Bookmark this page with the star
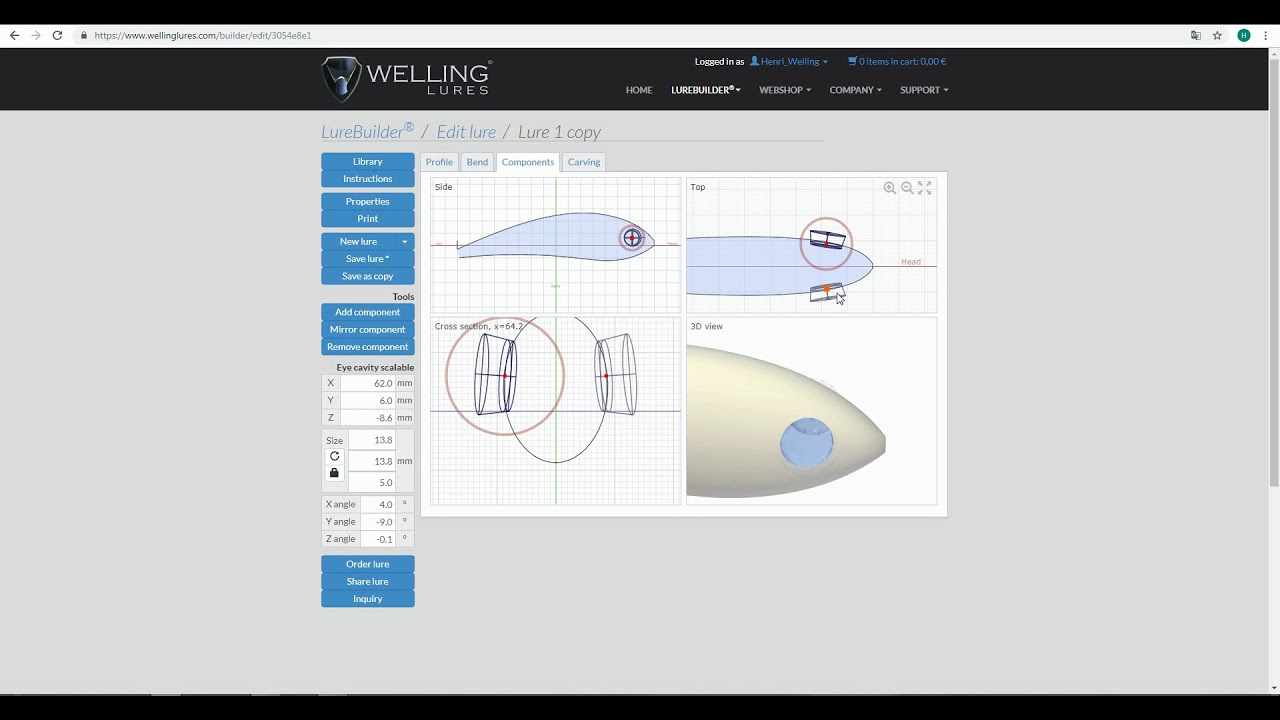This screenshot has height=720, width=1280. pyautogui.click(x=1217, y=35)
